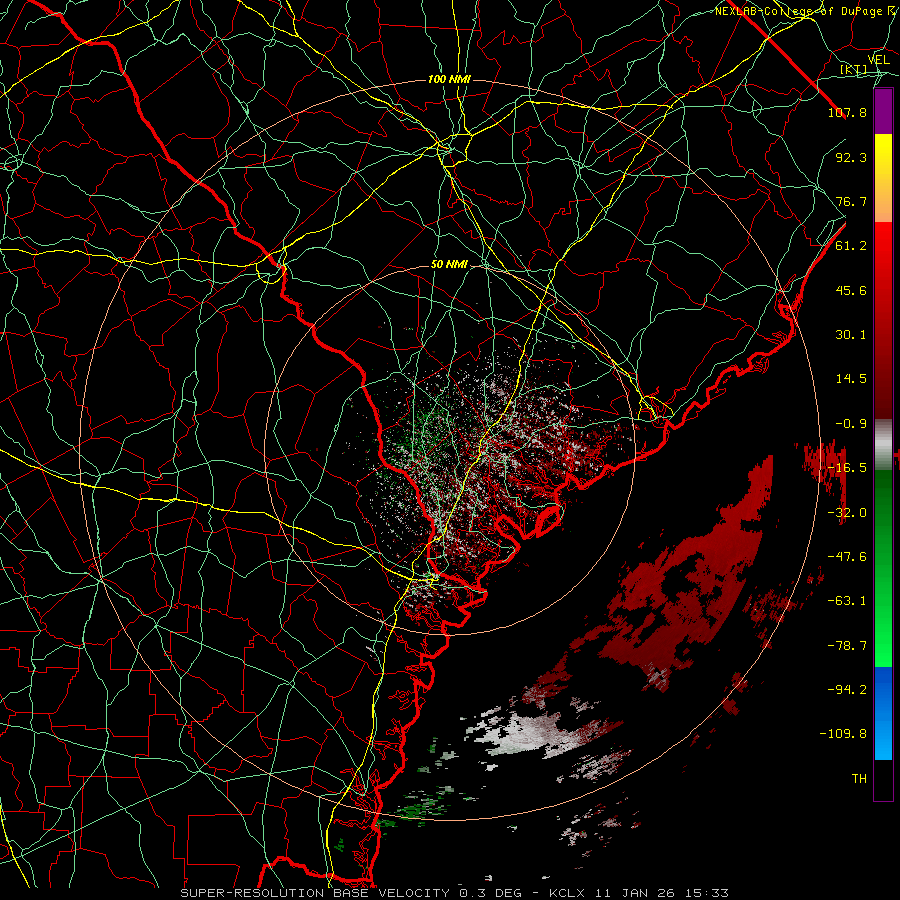Click the -94.2 velocity scale value
Screen dimensions: 900x900
(x=847, y=689)
